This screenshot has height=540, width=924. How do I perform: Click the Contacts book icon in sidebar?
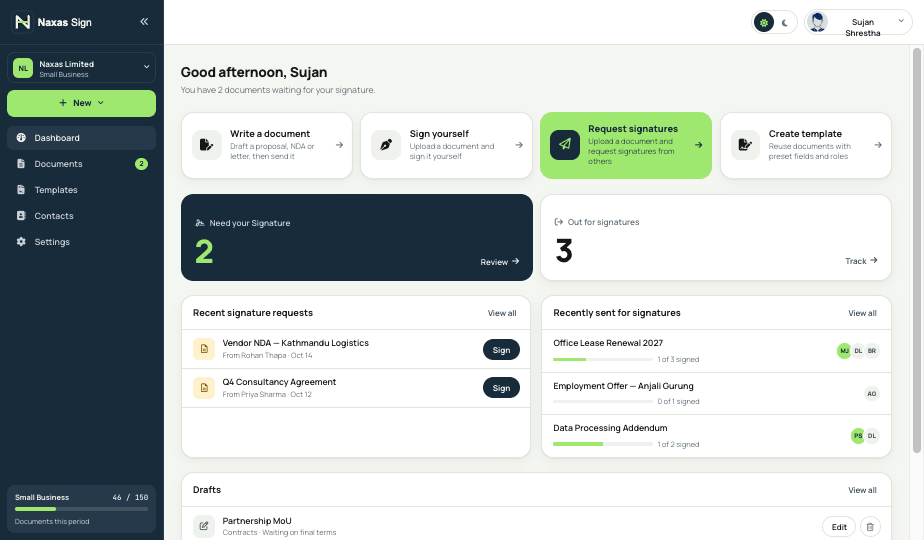[x=21, y=216]
